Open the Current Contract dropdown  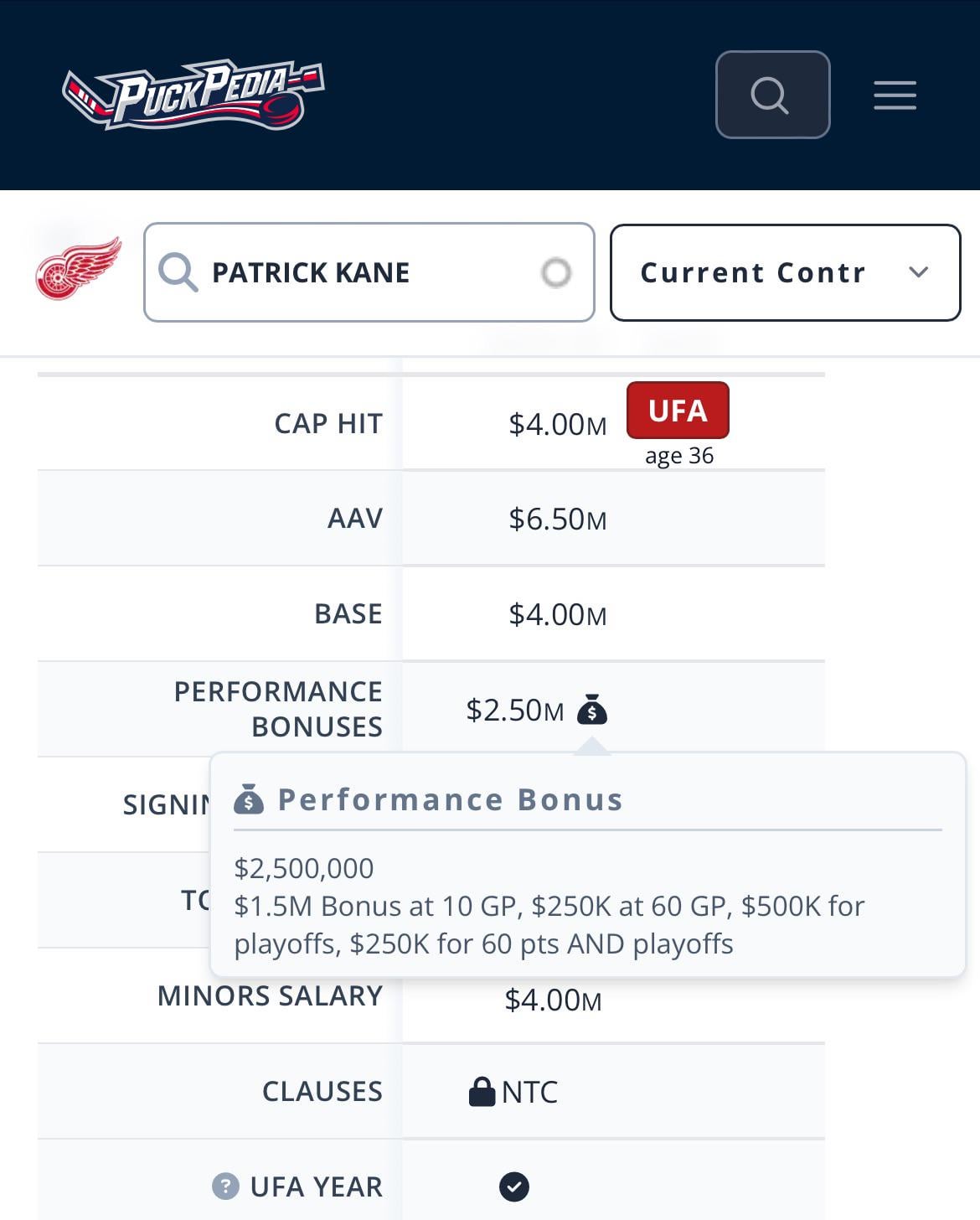click(x=786, y=272)
